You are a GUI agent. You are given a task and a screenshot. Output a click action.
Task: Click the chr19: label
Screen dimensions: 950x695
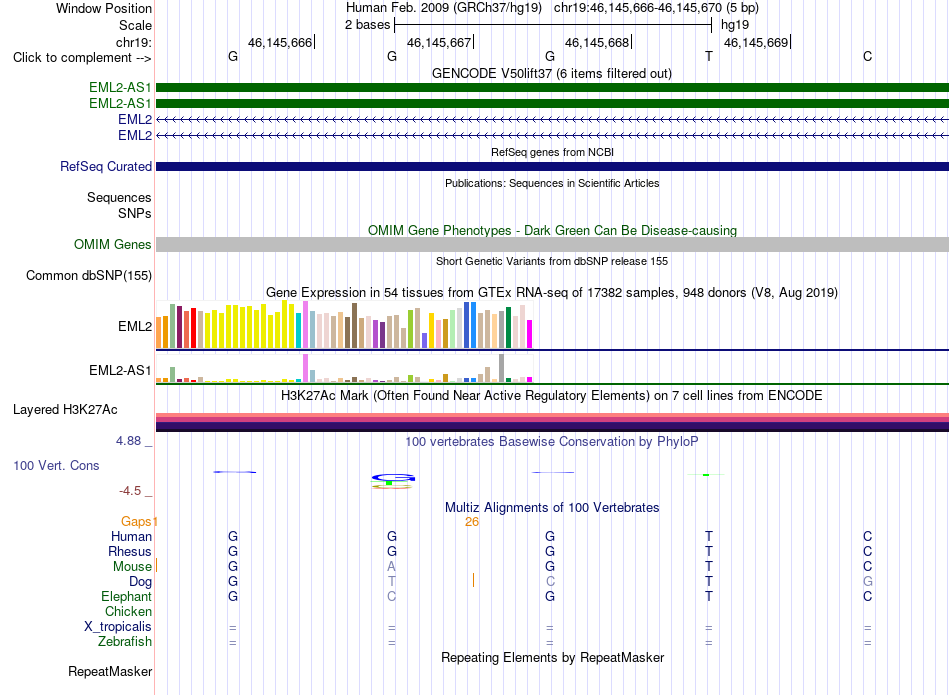coord(134,42)
